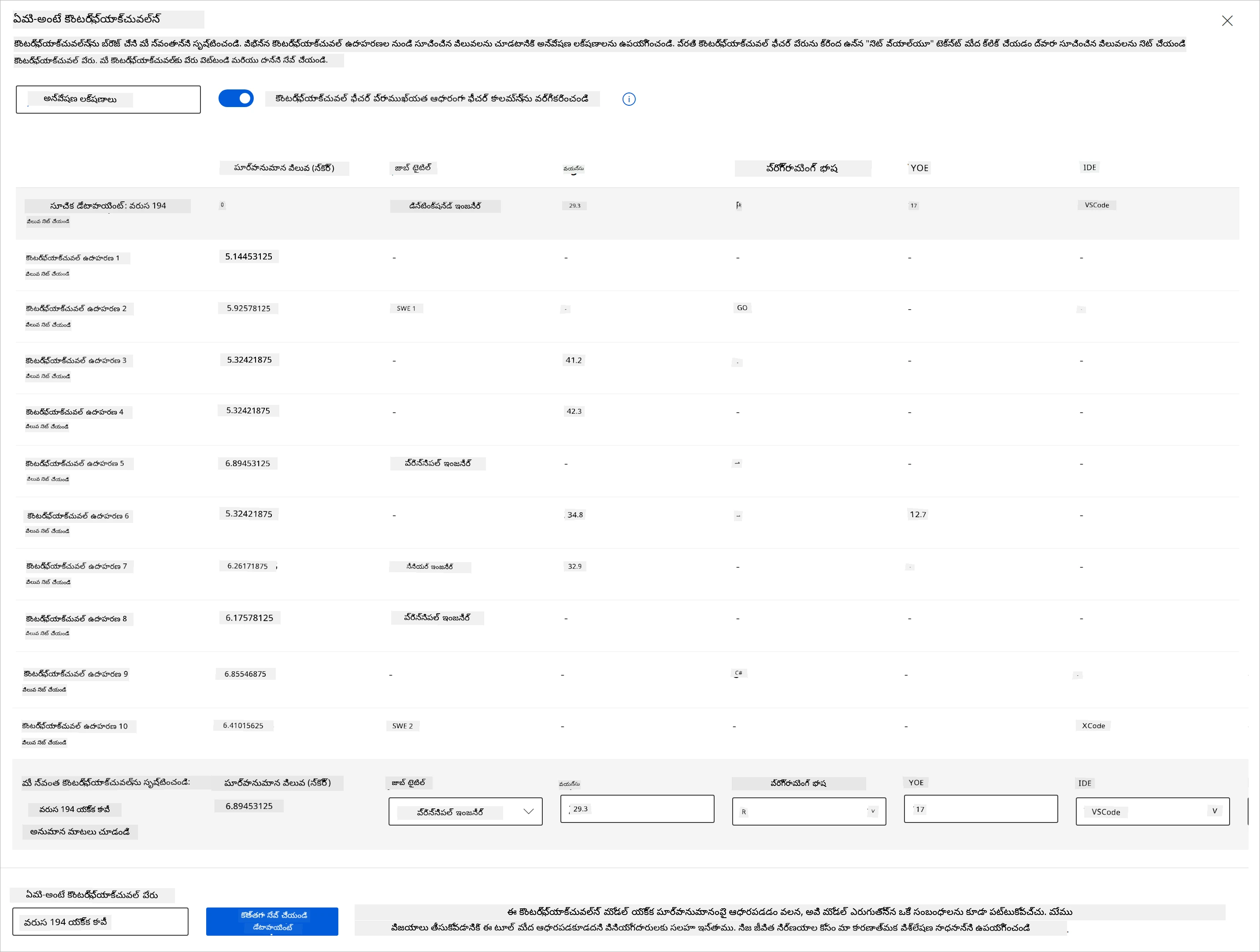This screenshot has height=952, width=1260.
Task: Click the age input field containing 29.3
Action: [637, 809]
